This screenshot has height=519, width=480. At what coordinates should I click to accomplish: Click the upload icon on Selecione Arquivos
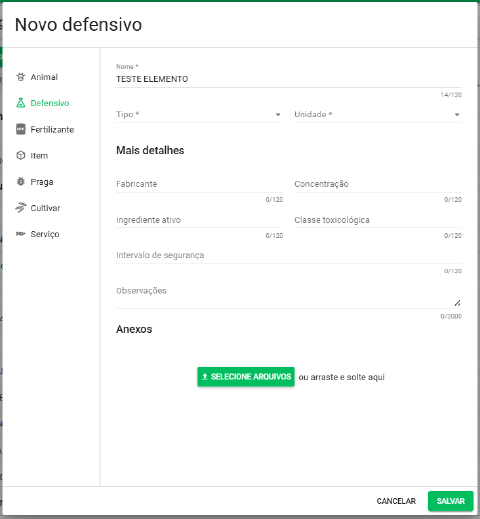[205, 377]
